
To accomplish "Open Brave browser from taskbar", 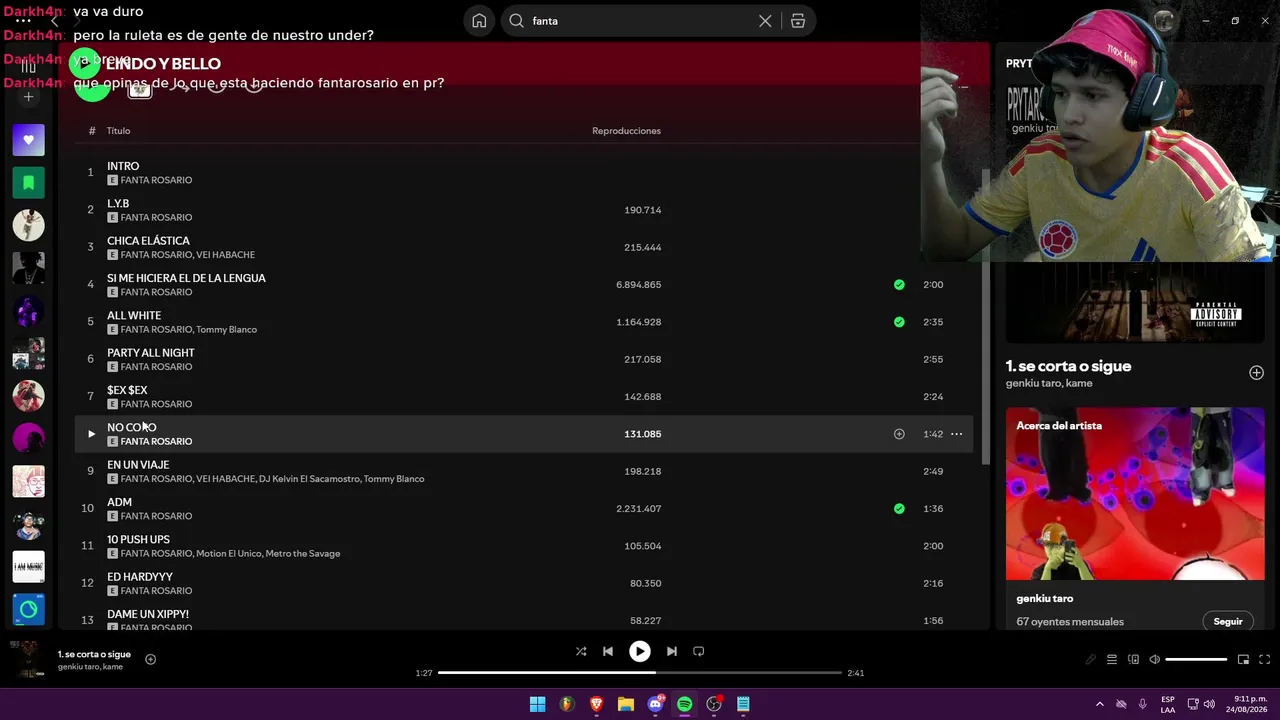I will pos(596,705).
